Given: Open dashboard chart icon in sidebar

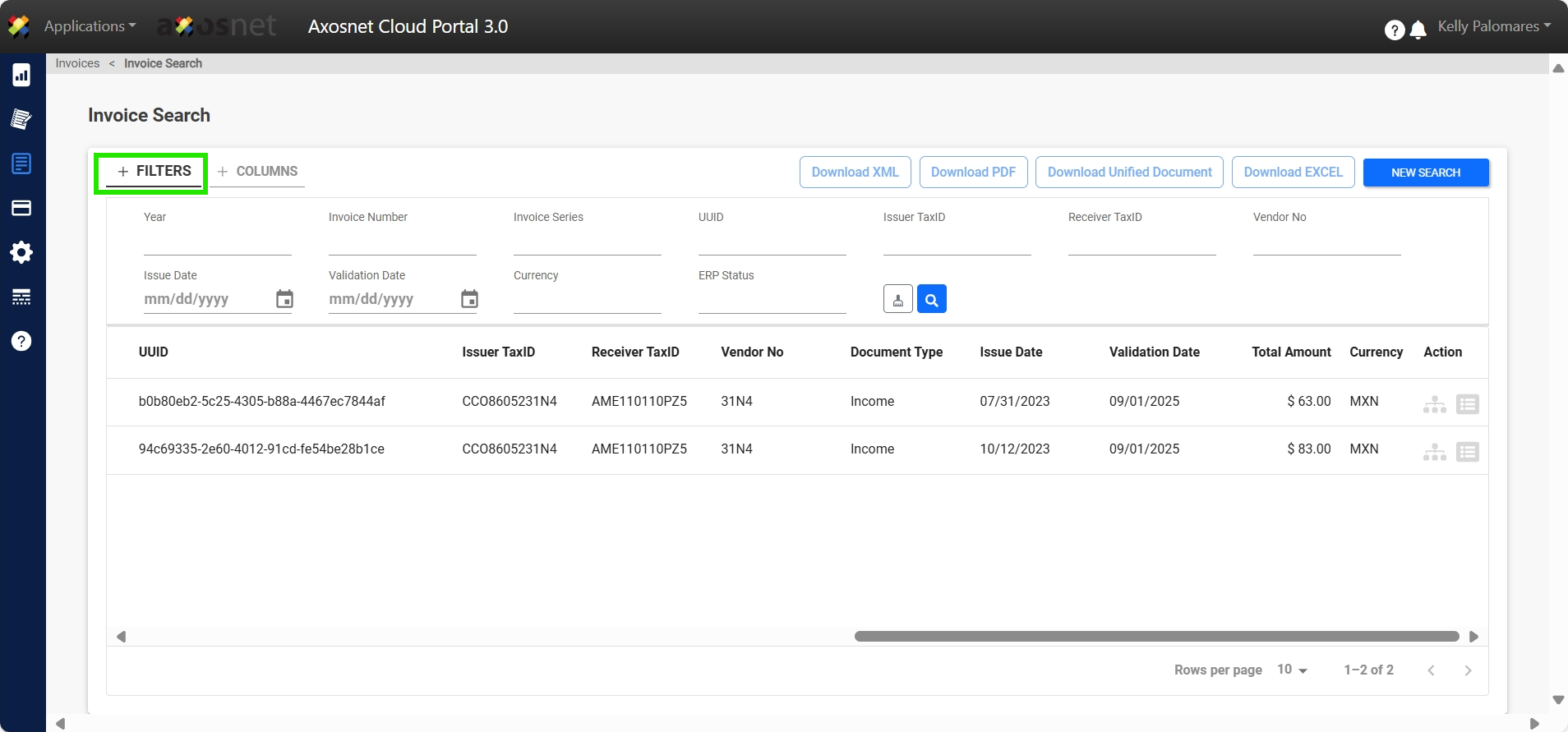Looking at the screenshot, I should coord(21,75).
